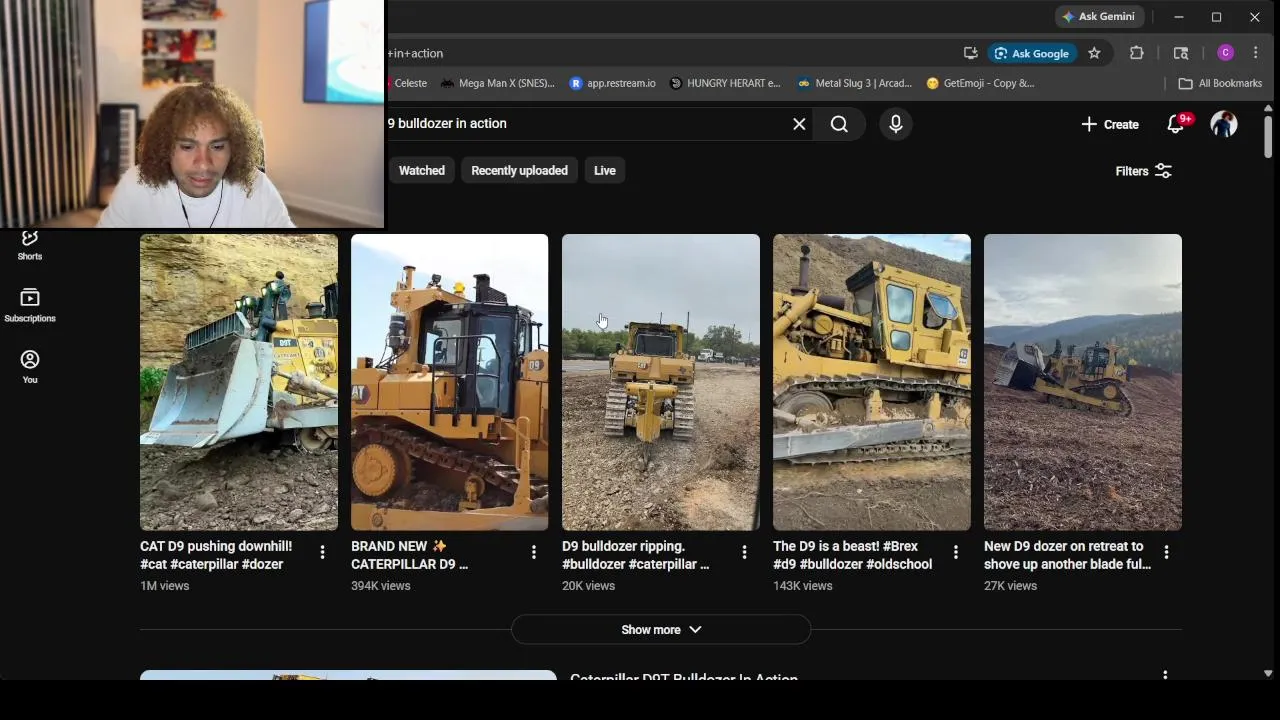Click the scrollbar down arrow

coord(1268,674)
